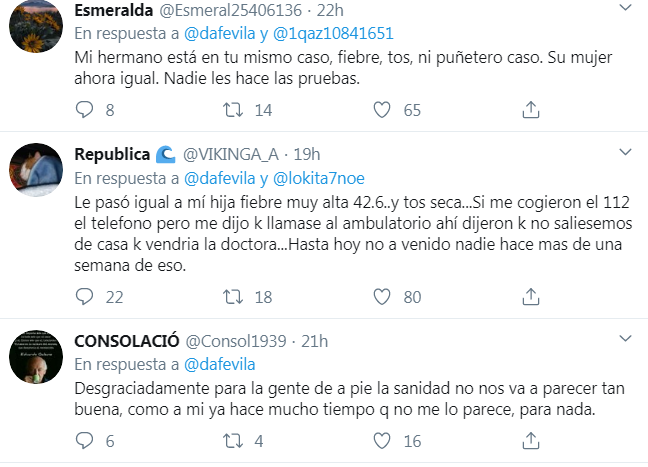Open more options for Republica's tweet
Image resolution: width=648 pixels, height=467 pixels.
point(625,152)
